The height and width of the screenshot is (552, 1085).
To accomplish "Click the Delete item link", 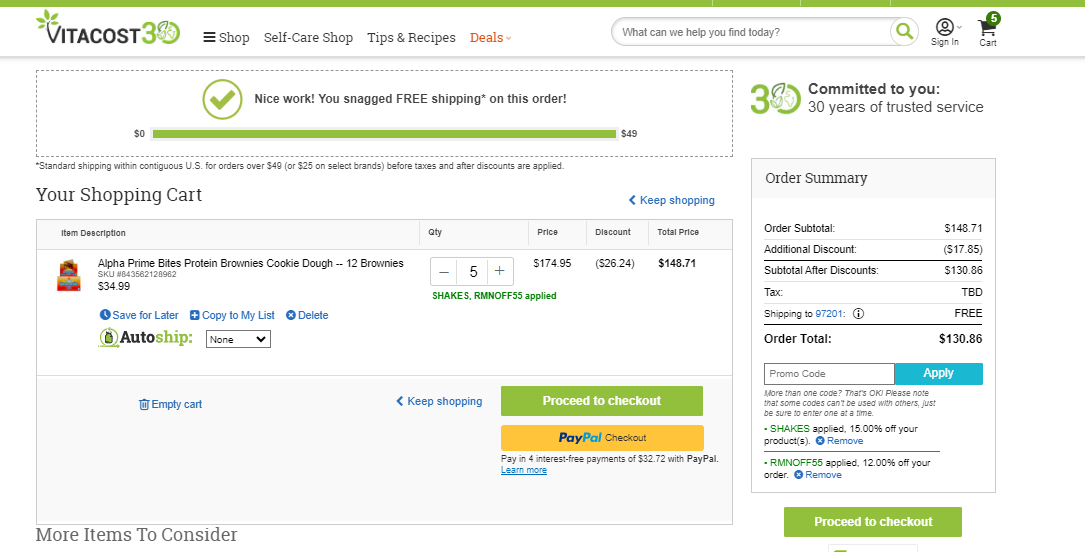I will [x=307, y=315].
